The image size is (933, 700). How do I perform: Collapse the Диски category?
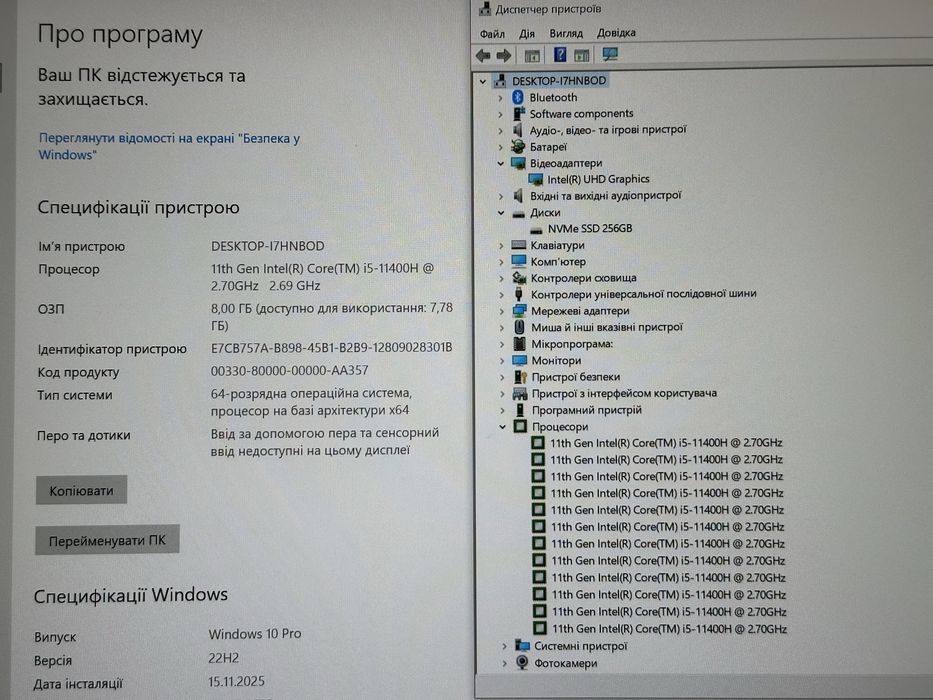[501, 213]
